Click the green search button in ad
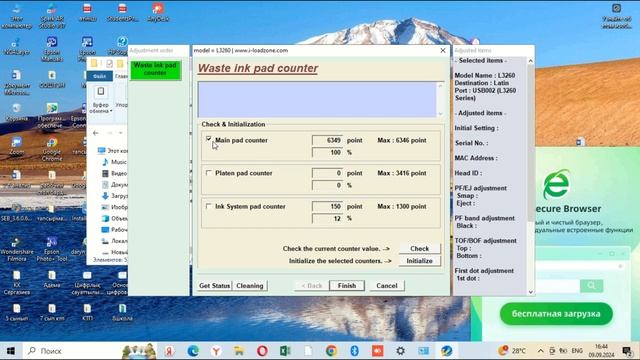 [591, 286]
